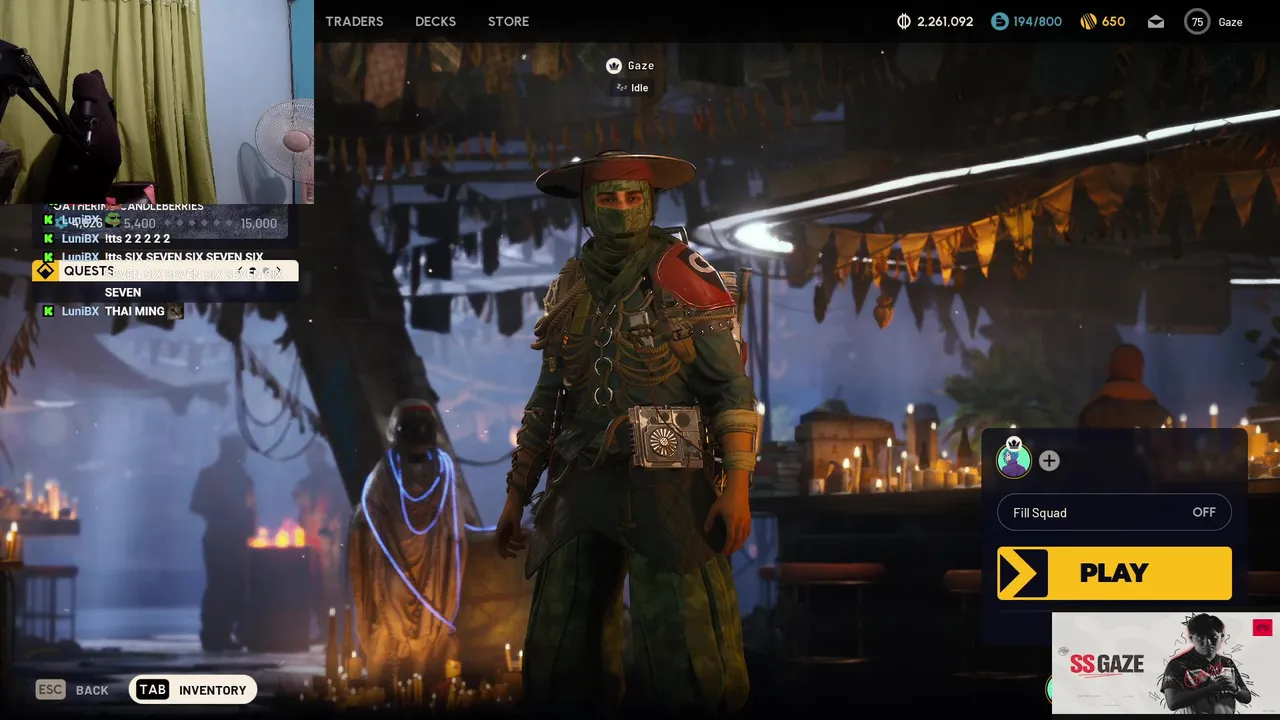Screen dimensions: 1280x720
Task: Click the squad member avatar icon
Action: pos(1014,459)
